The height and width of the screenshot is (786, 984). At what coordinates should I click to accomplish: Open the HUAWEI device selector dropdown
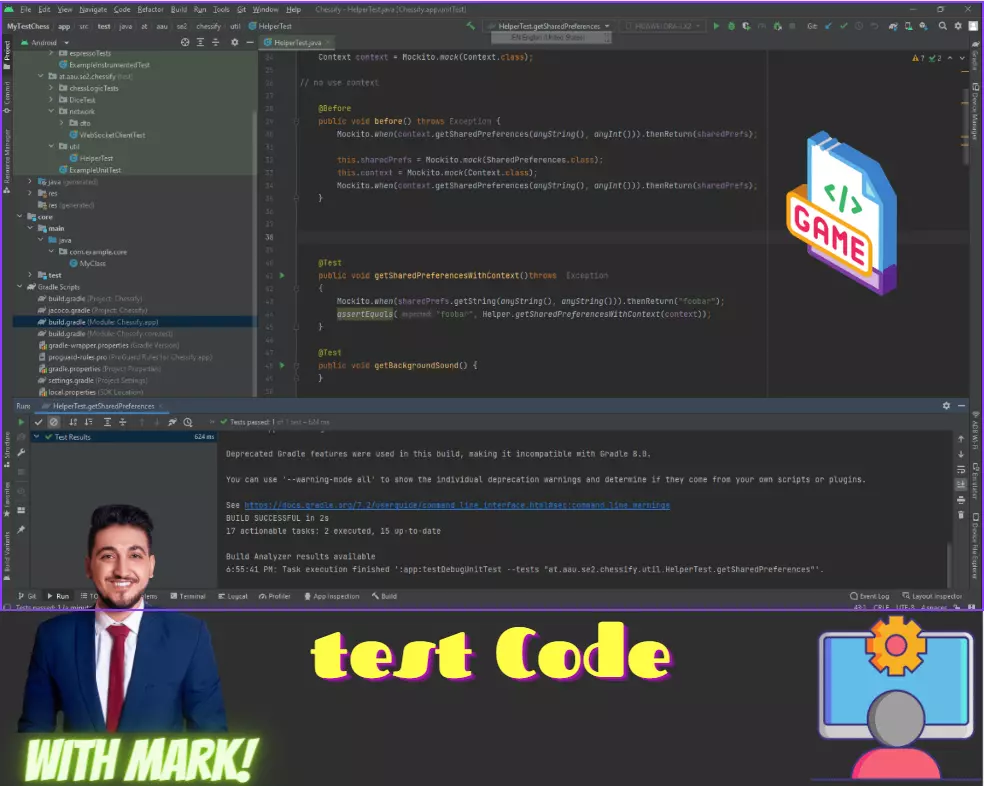click(x=663, y=26)
